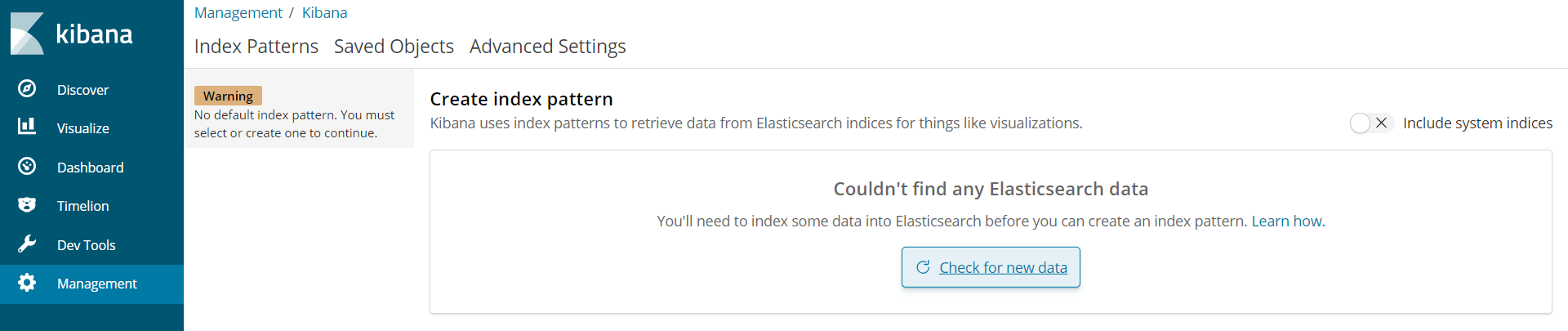Click the Kibana logo icon

pyautogui.click(x=27, y=34)
